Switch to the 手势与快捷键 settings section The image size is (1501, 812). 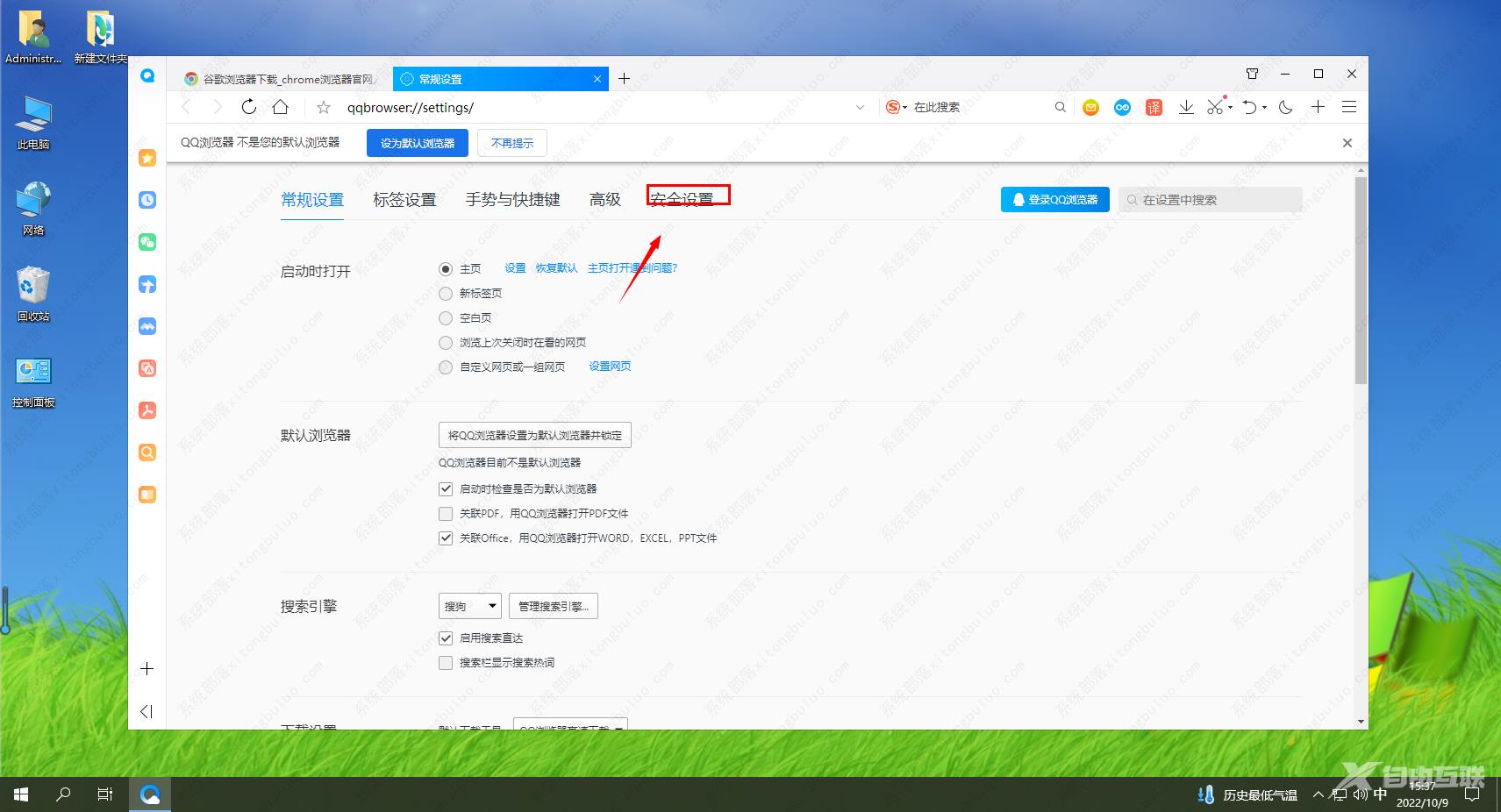pos(512,200)
